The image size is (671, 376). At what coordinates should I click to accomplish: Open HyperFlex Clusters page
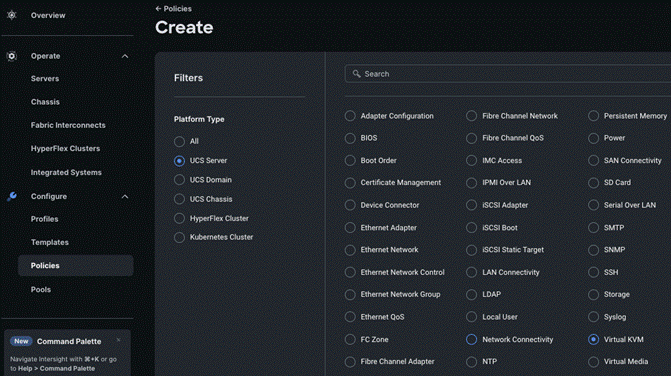click(65, 148)
